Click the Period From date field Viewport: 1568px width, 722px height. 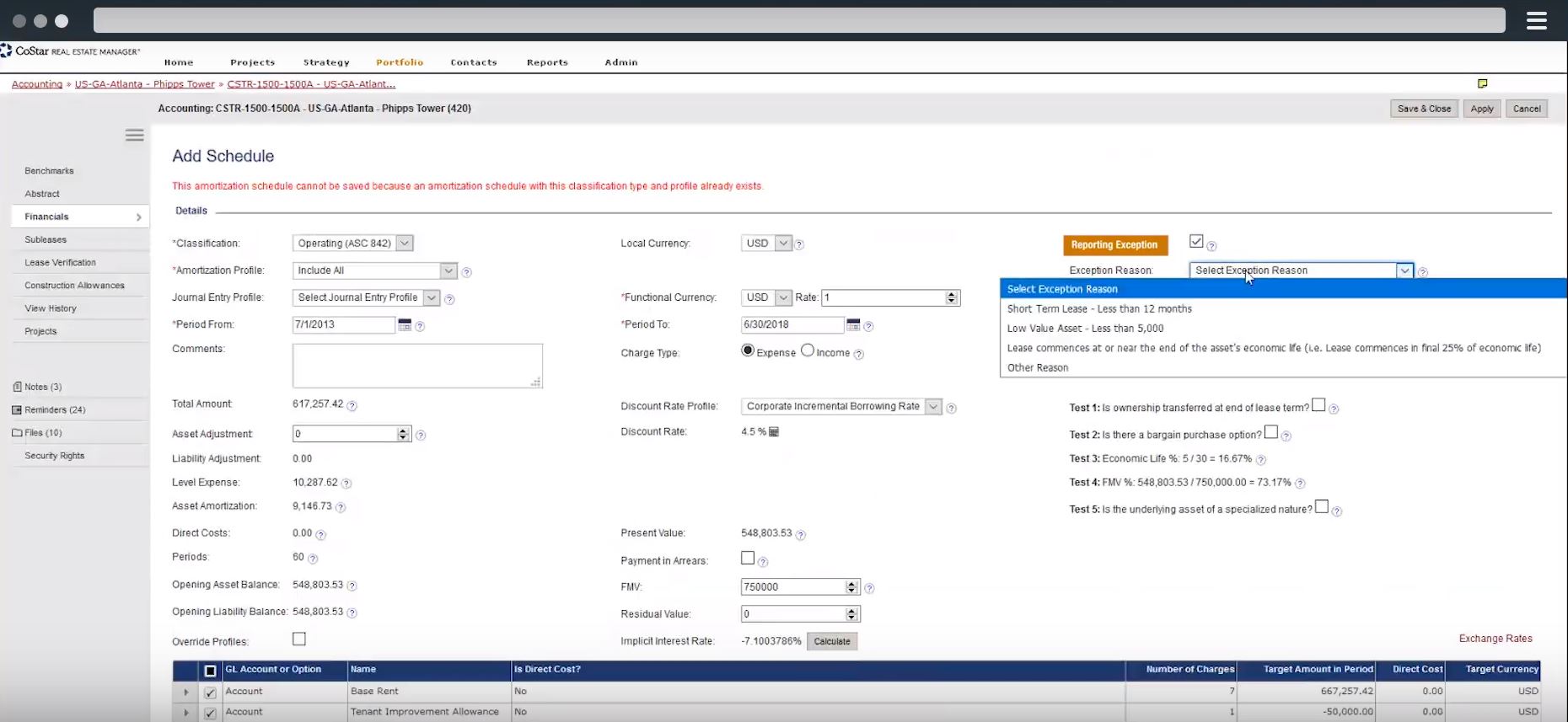click(344, 324)
